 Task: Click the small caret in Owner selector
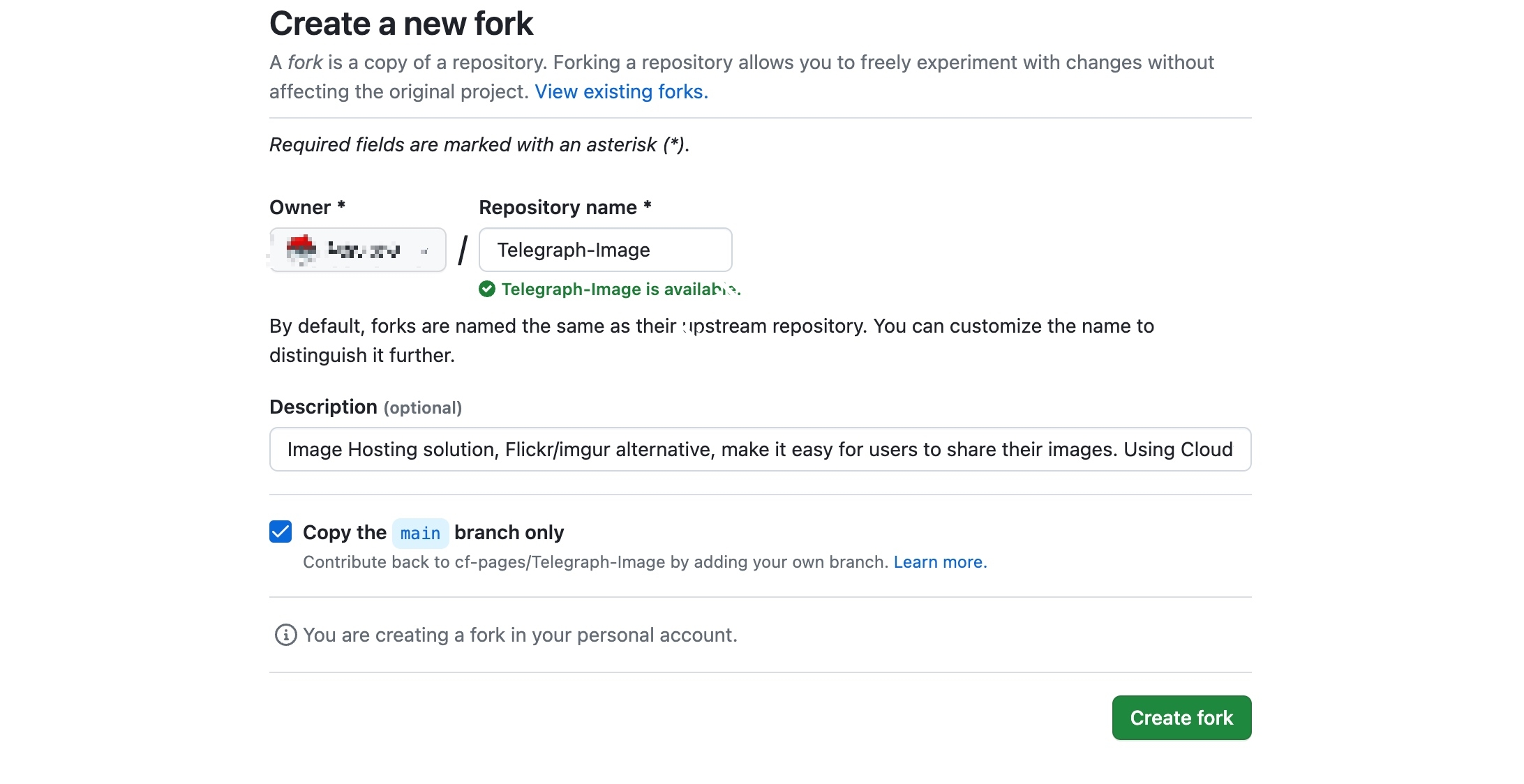coord(424,250)
